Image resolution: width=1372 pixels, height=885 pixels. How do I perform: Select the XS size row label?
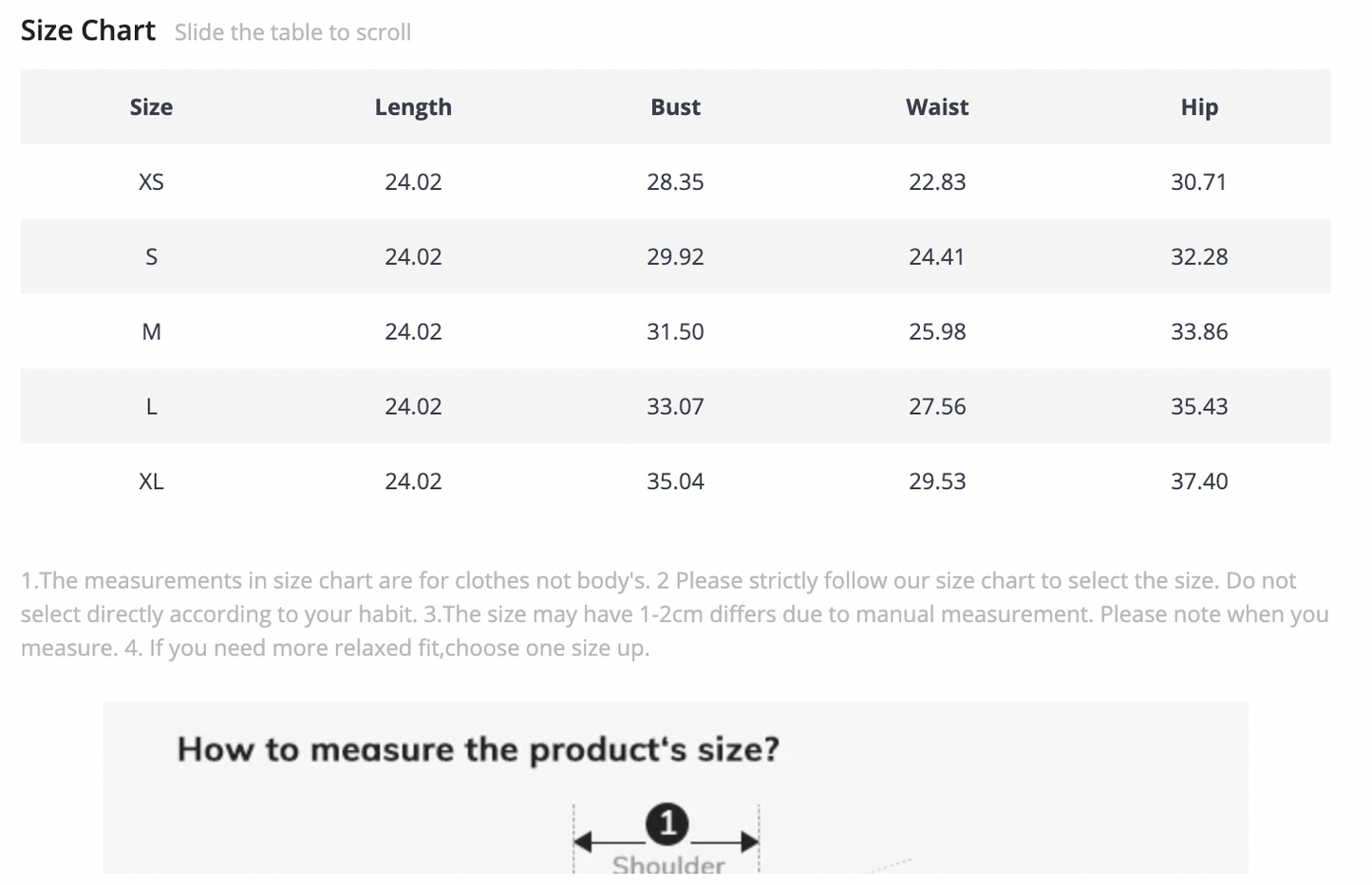151,181
